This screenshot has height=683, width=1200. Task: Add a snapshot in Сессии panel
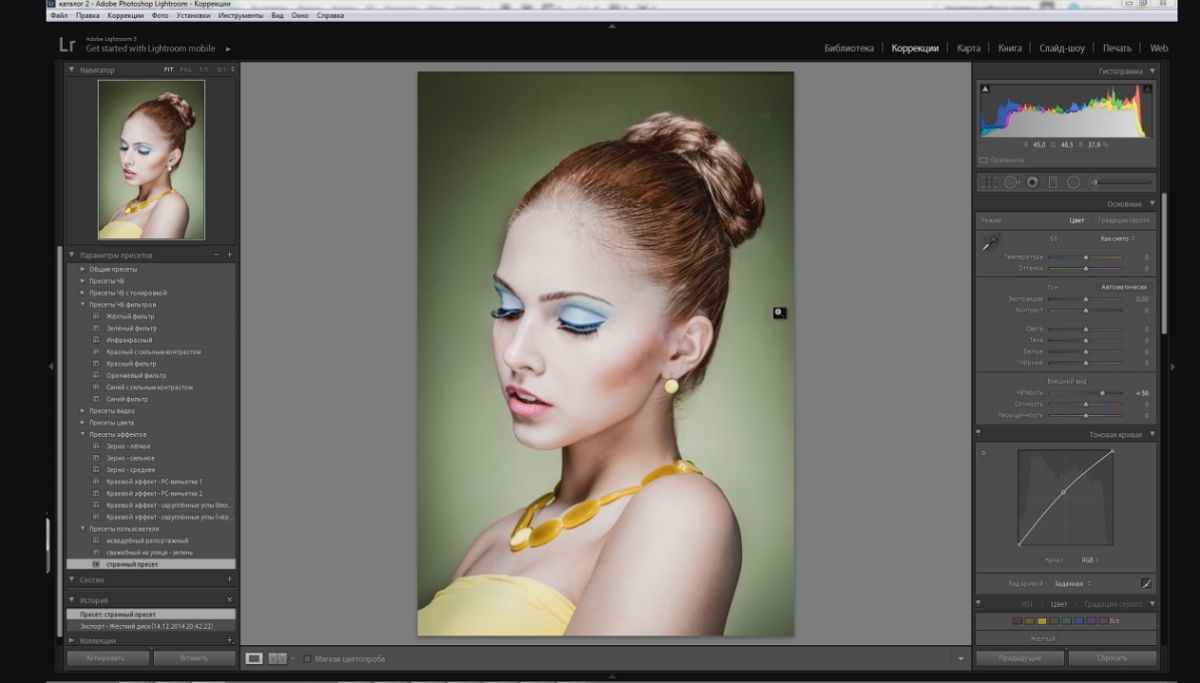[229, 579]
